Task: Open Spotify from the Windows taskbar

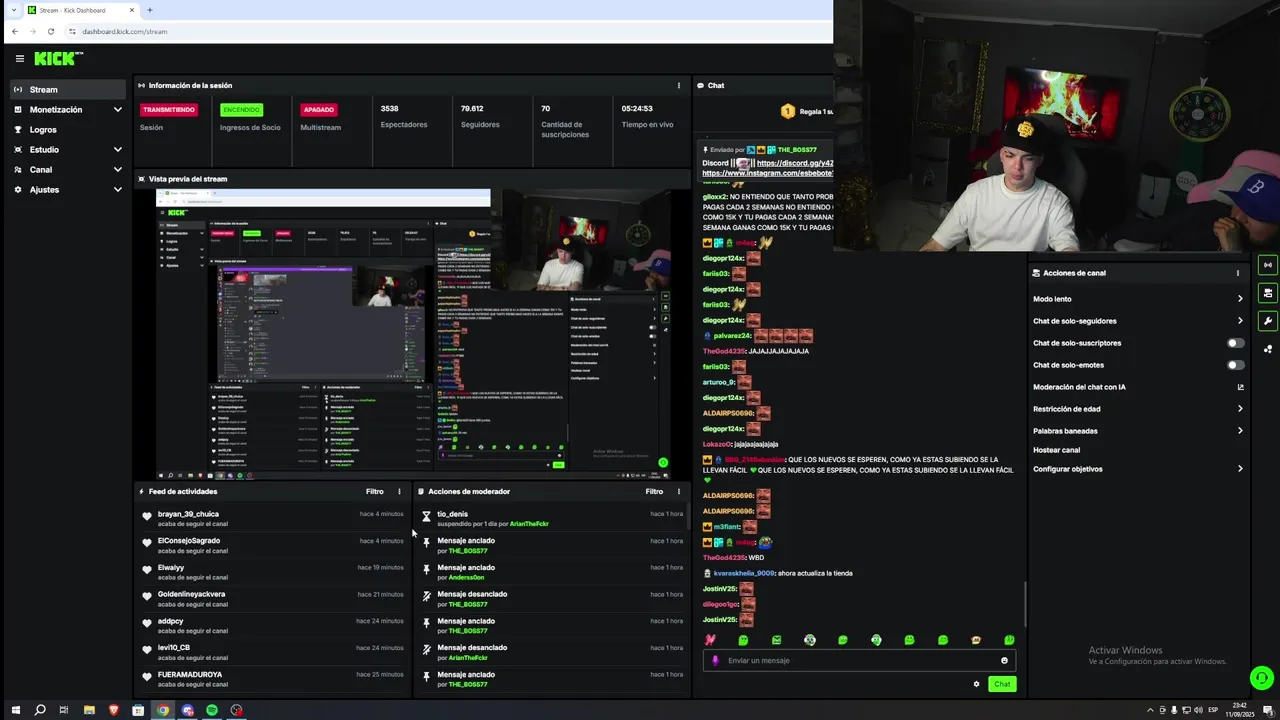Action: click(212, 710)
